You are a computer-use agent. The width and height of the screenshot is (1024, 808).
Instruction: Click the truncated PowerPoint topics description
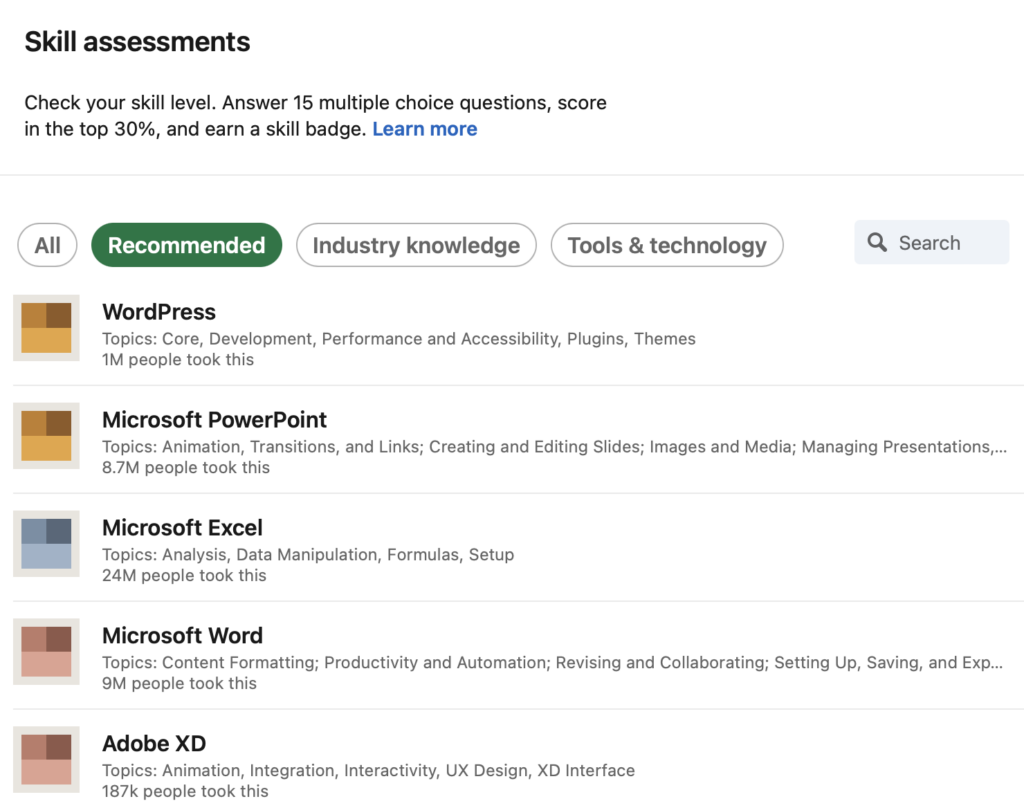point(554,447)
